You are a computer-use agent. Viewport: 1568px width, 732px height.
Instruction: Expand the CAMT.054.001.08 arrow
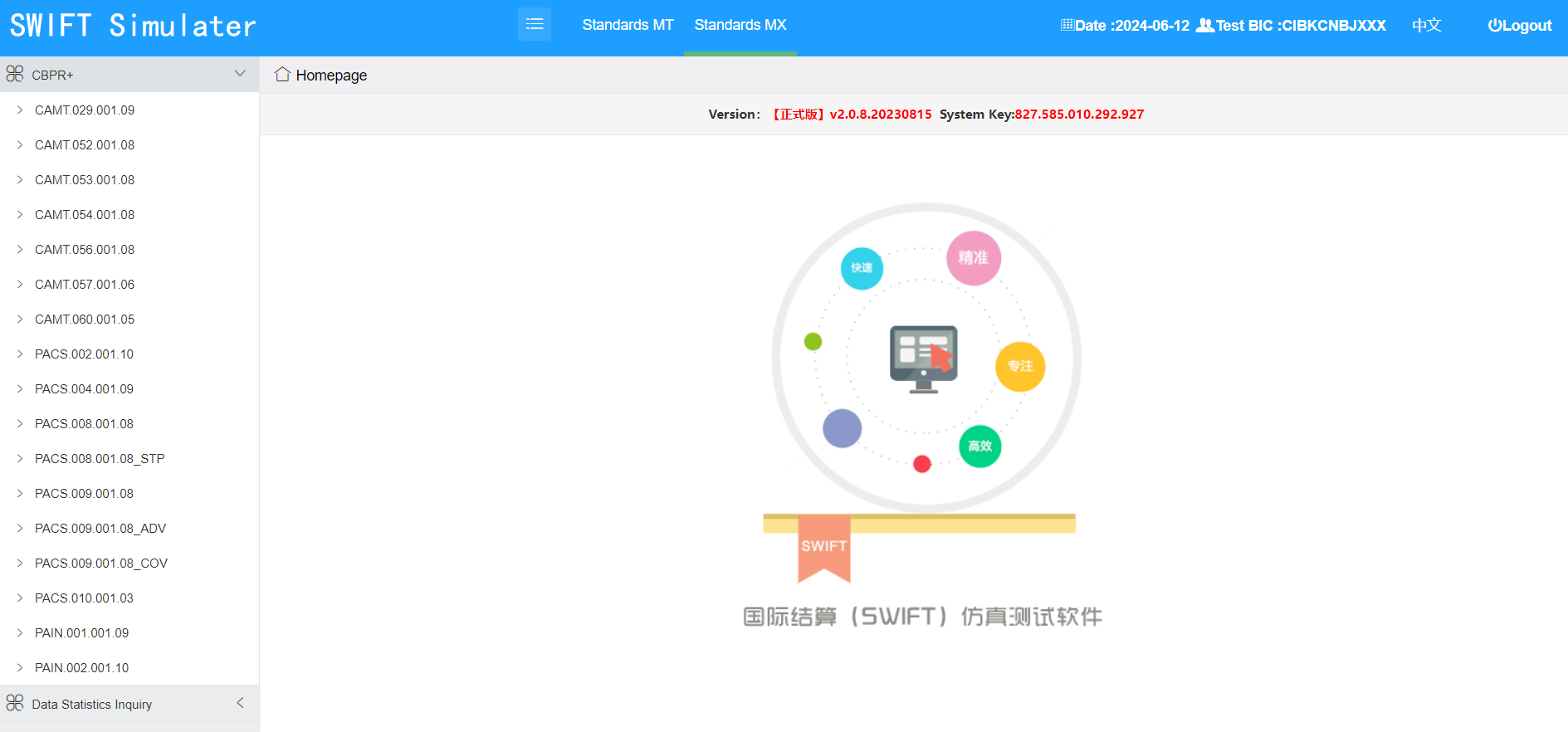(20, 214)
